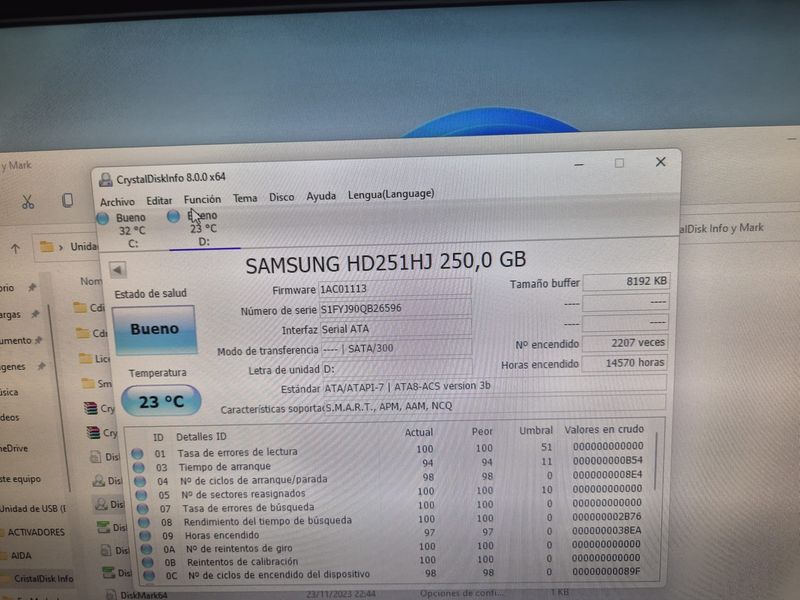Click the 'Detalles ID' column header
The image size is (800, 600).
201,437
